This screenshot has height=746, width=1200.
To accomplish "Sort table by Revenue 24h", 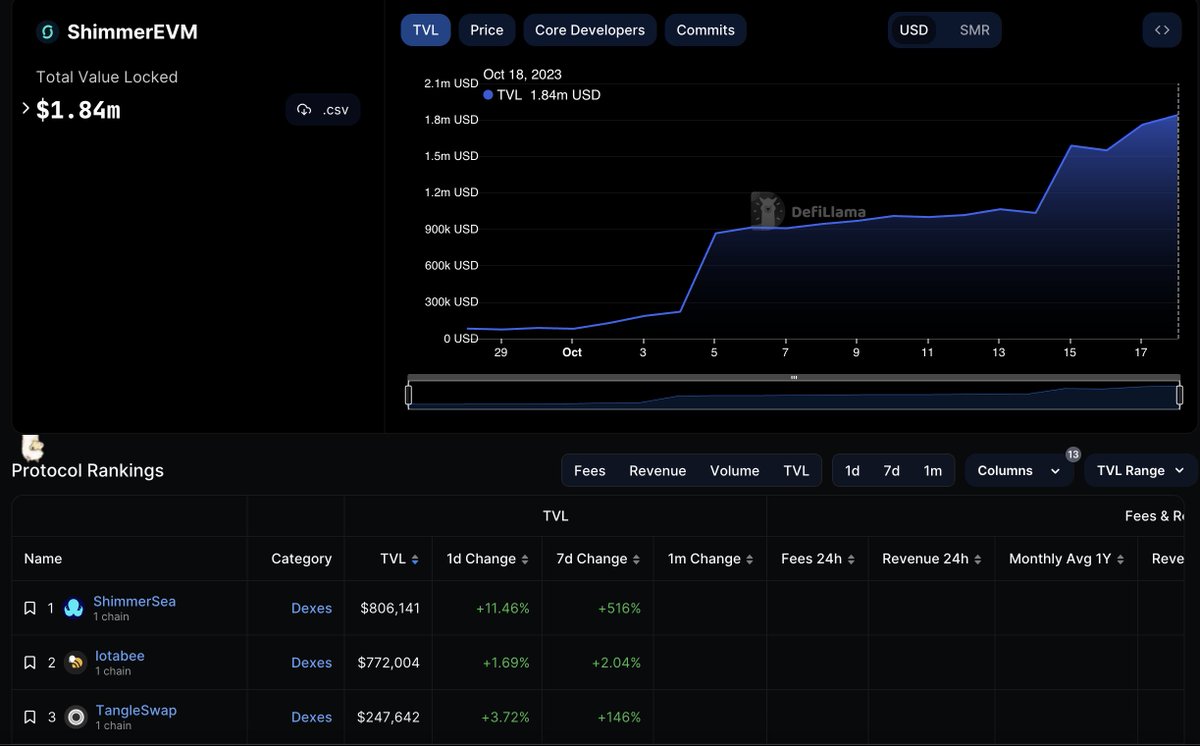I will [932, 559].
